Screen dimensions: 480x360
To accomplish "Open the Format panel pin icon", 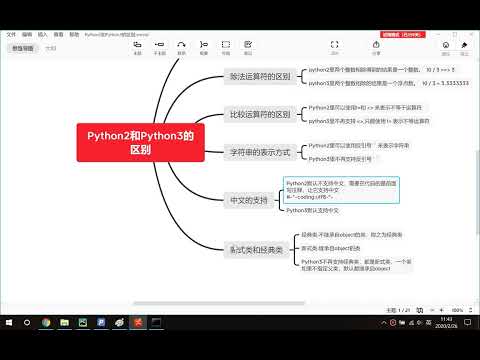I will (x=464, y=45).
